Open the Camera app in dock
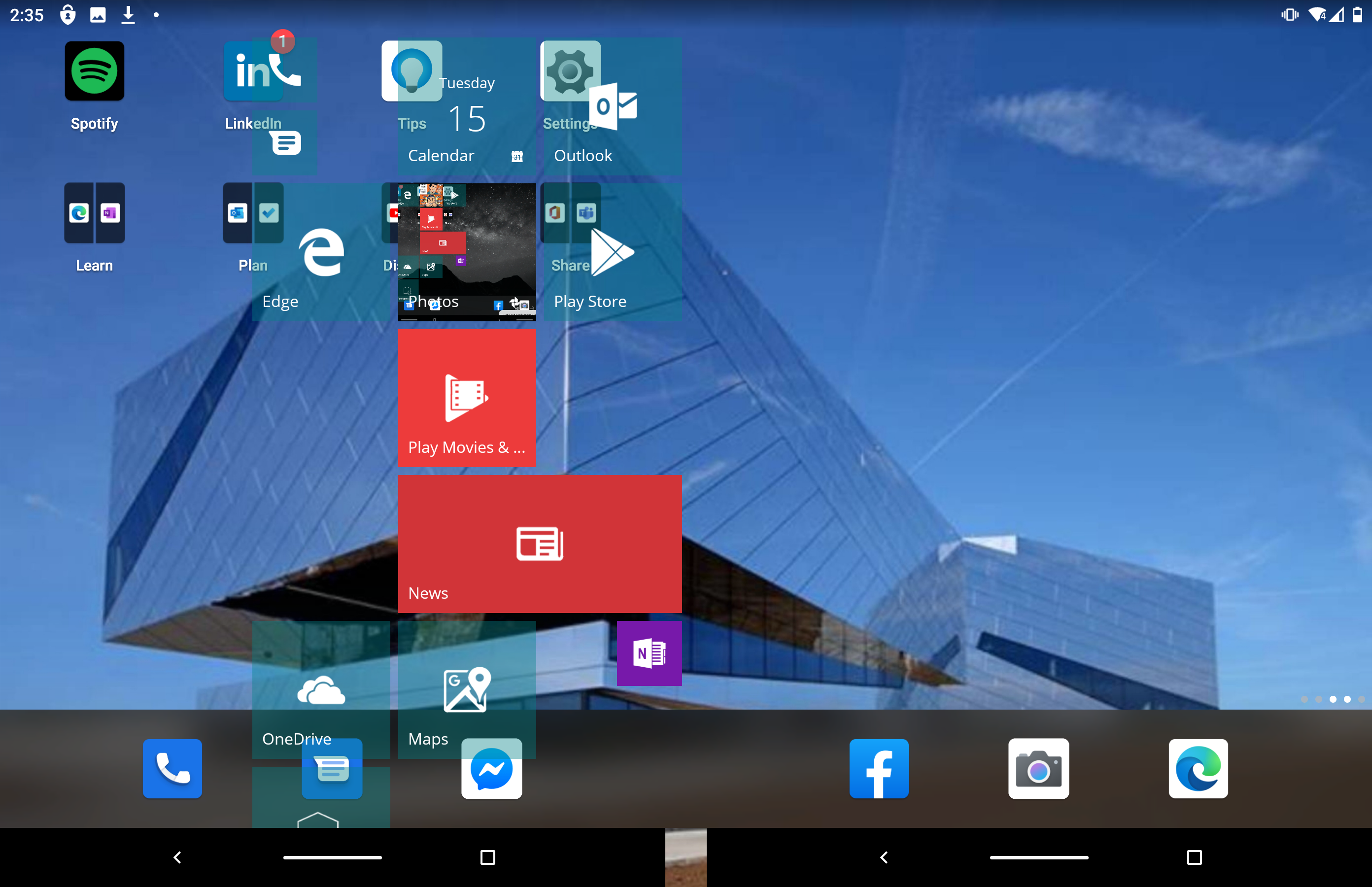The width and height of the screenshot is (1372, 887). [x=1038, y=768]
